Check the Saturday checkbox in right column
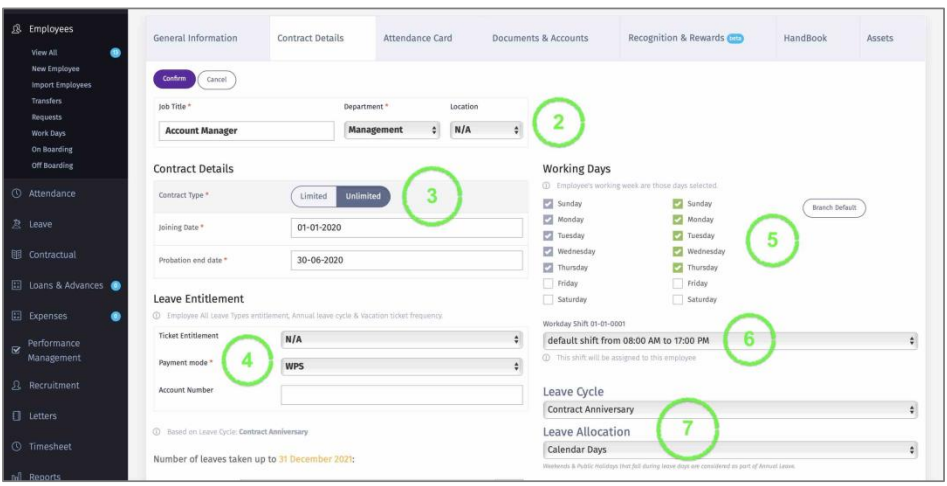The height and width of the screenshot is (486, 947). click(679, 299)
